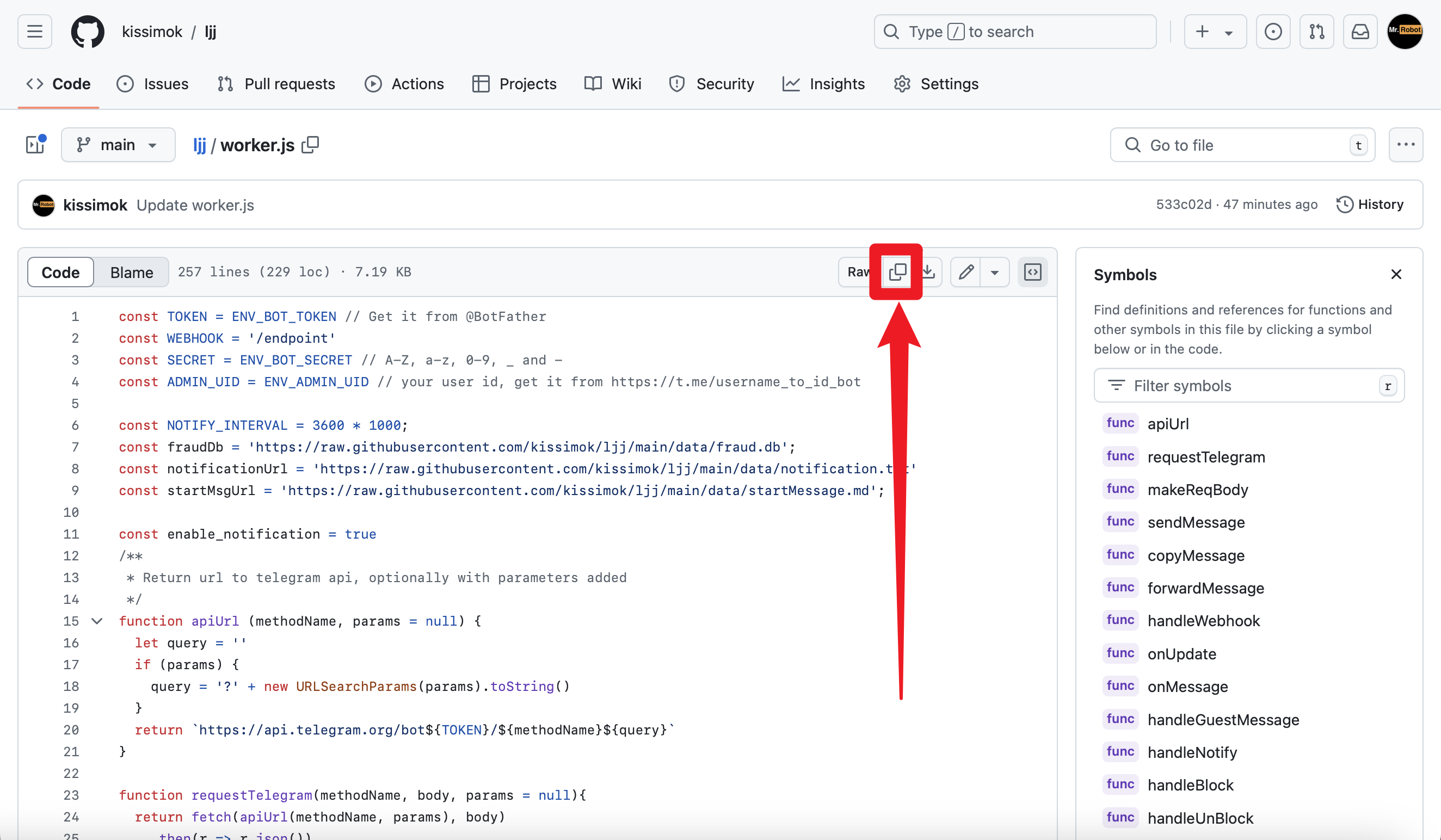Jump to the handleWebhook symbol
1441x840 pixels.
click(x=1203, y=620)
